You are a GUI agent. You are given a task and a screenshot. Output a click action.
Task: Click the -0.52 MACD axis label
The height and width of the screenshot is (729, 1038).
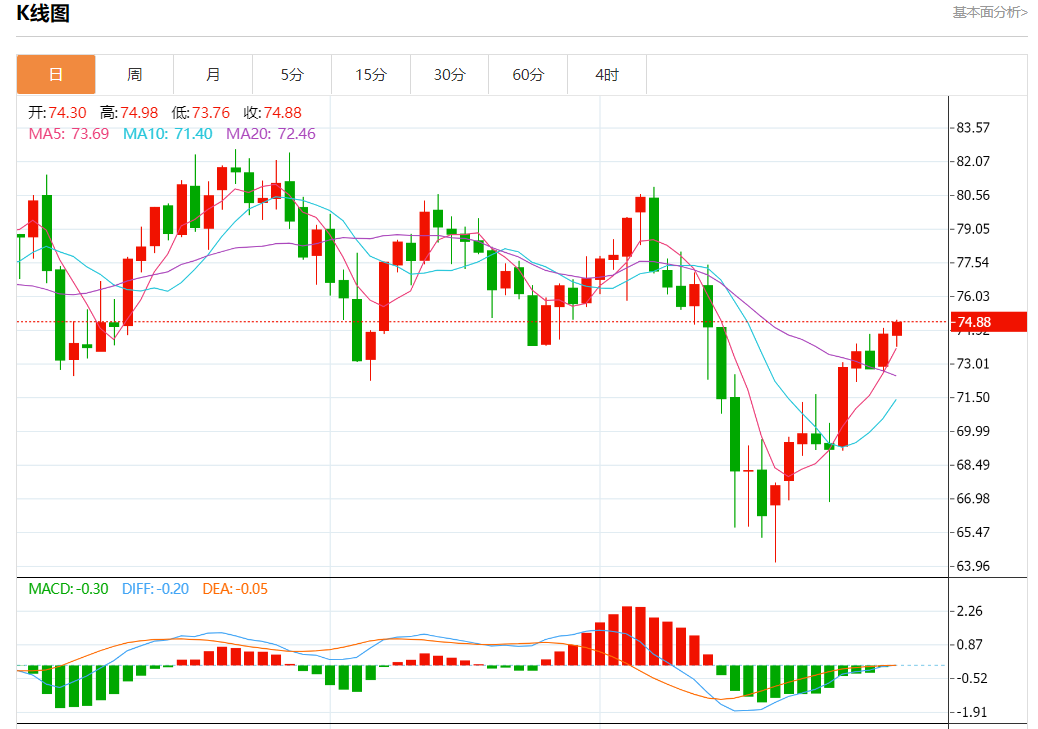click(x=970, y=679)
